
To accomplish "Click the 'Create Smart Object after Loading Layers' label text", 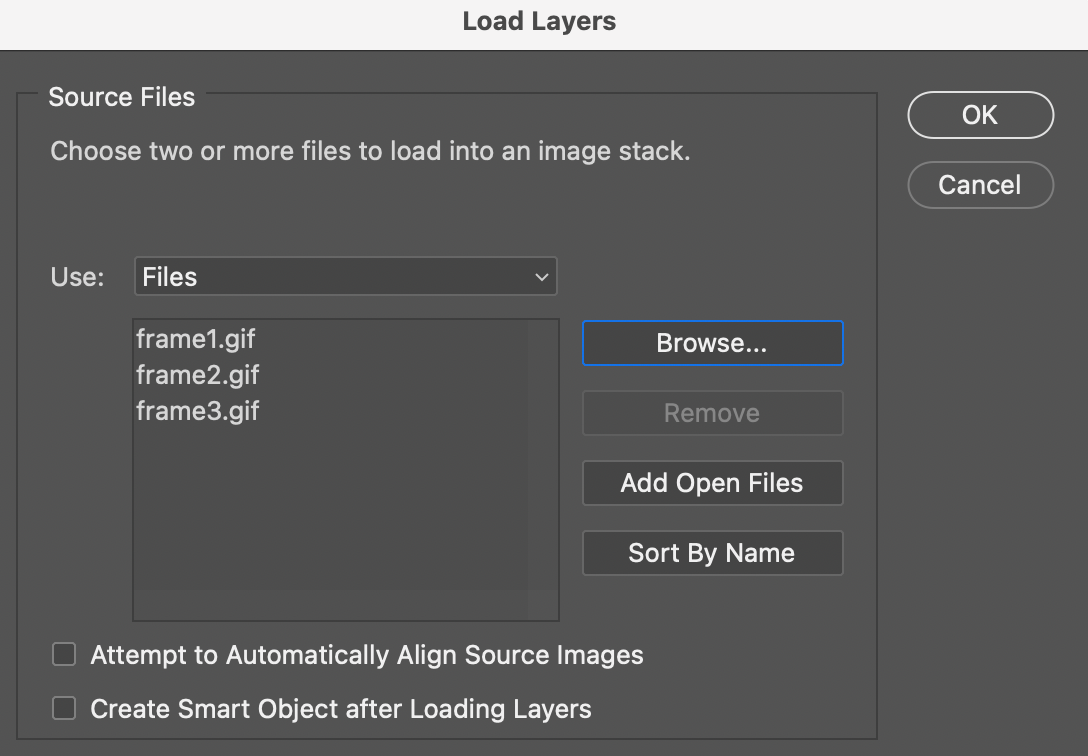I will tap(341, 709).
